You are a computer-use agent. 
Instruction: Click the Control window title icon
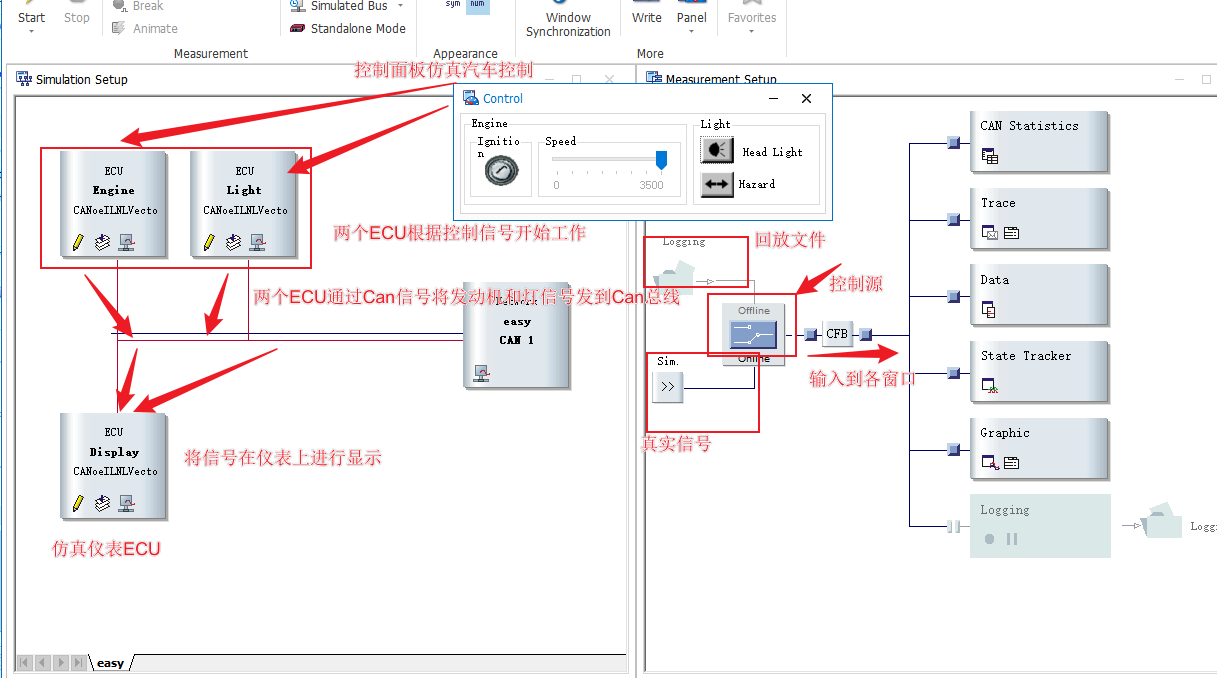pyautogui.click(x=470, y=98)
